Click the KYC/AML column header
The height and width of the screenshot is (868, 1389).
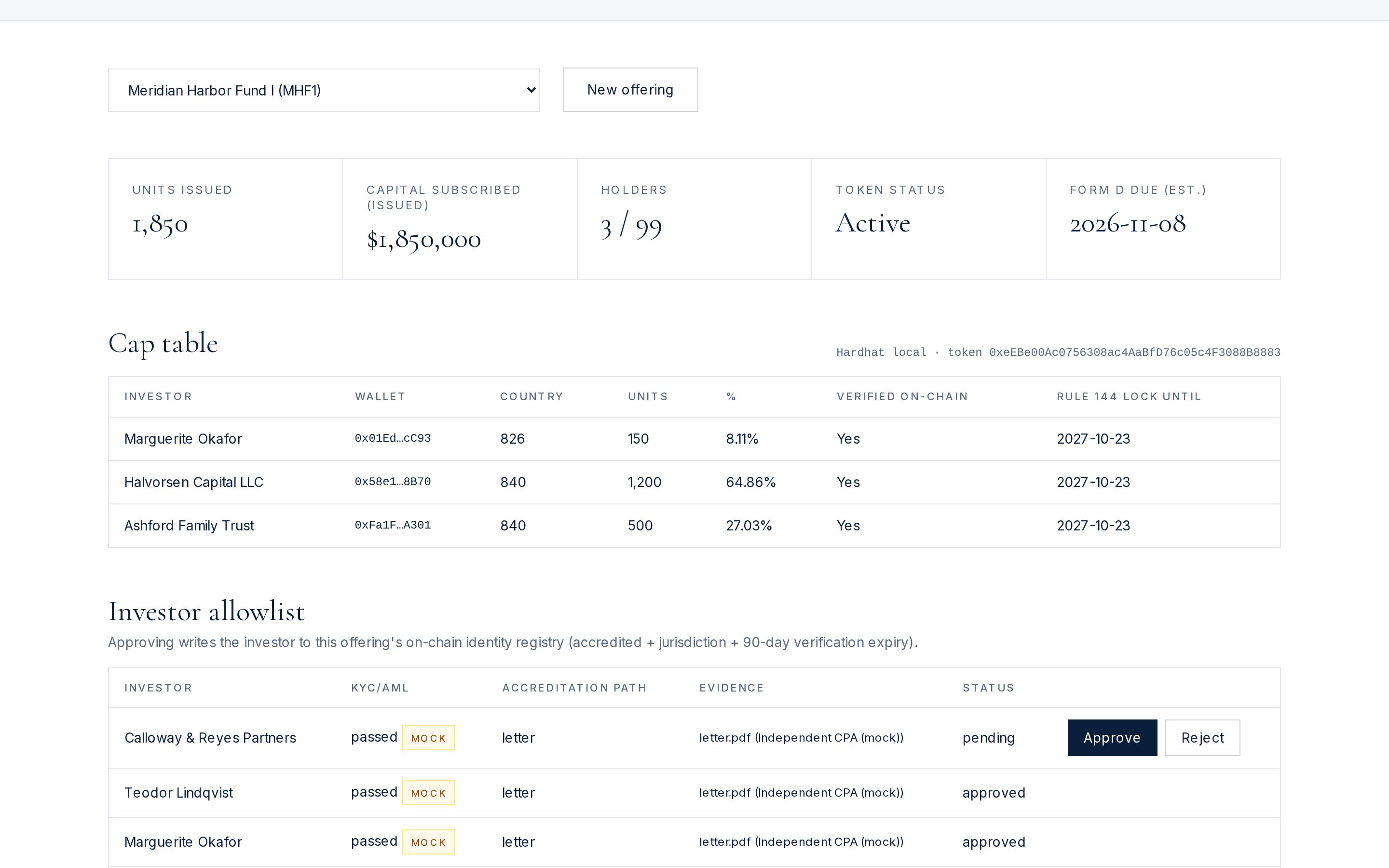pyautogui.click(x=380, y=688)
